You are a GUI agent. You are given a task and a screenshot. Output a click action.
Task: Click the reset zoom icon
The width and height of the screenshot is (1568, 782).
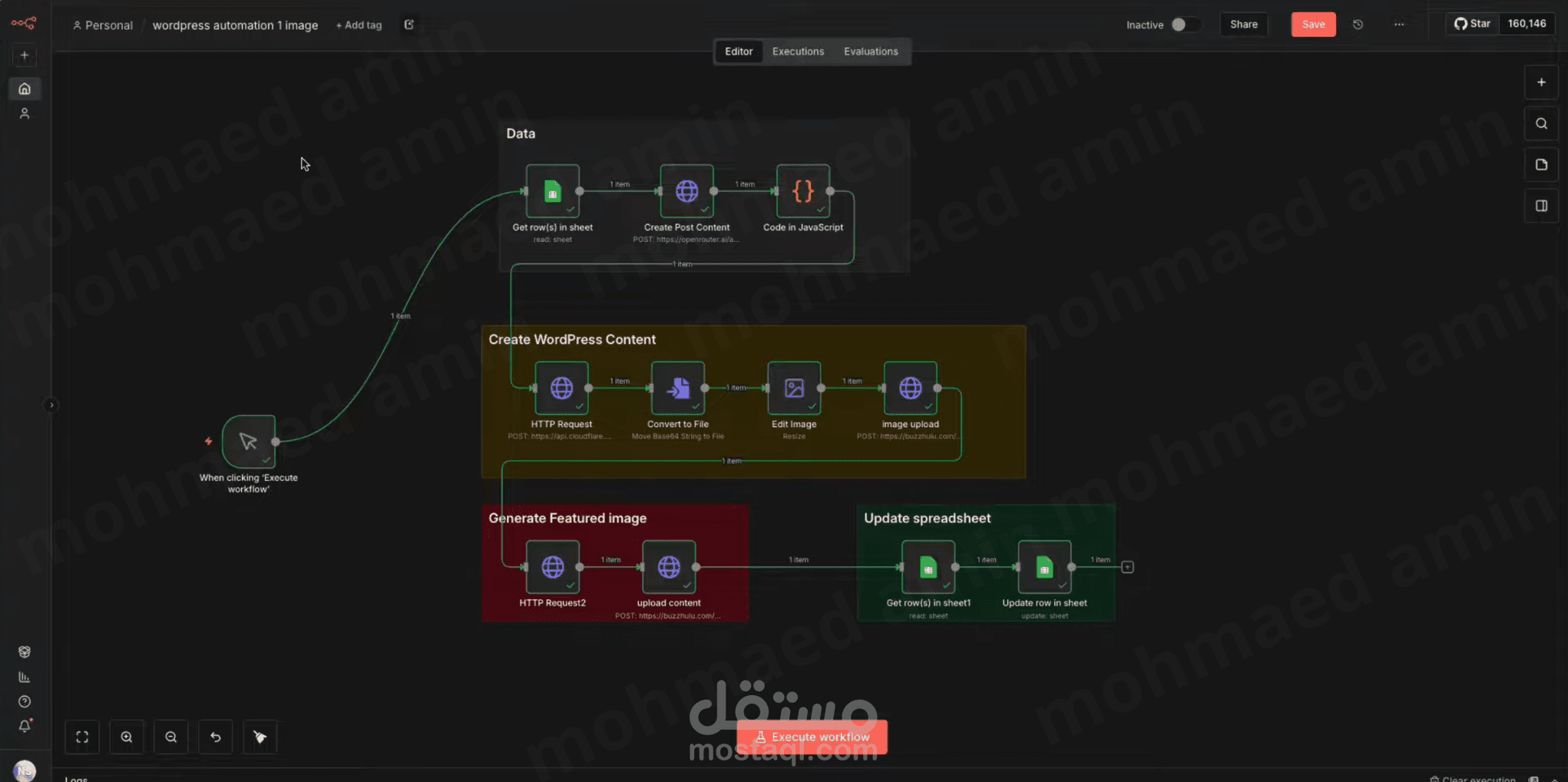pyautogui.click(x=216, y=737)
